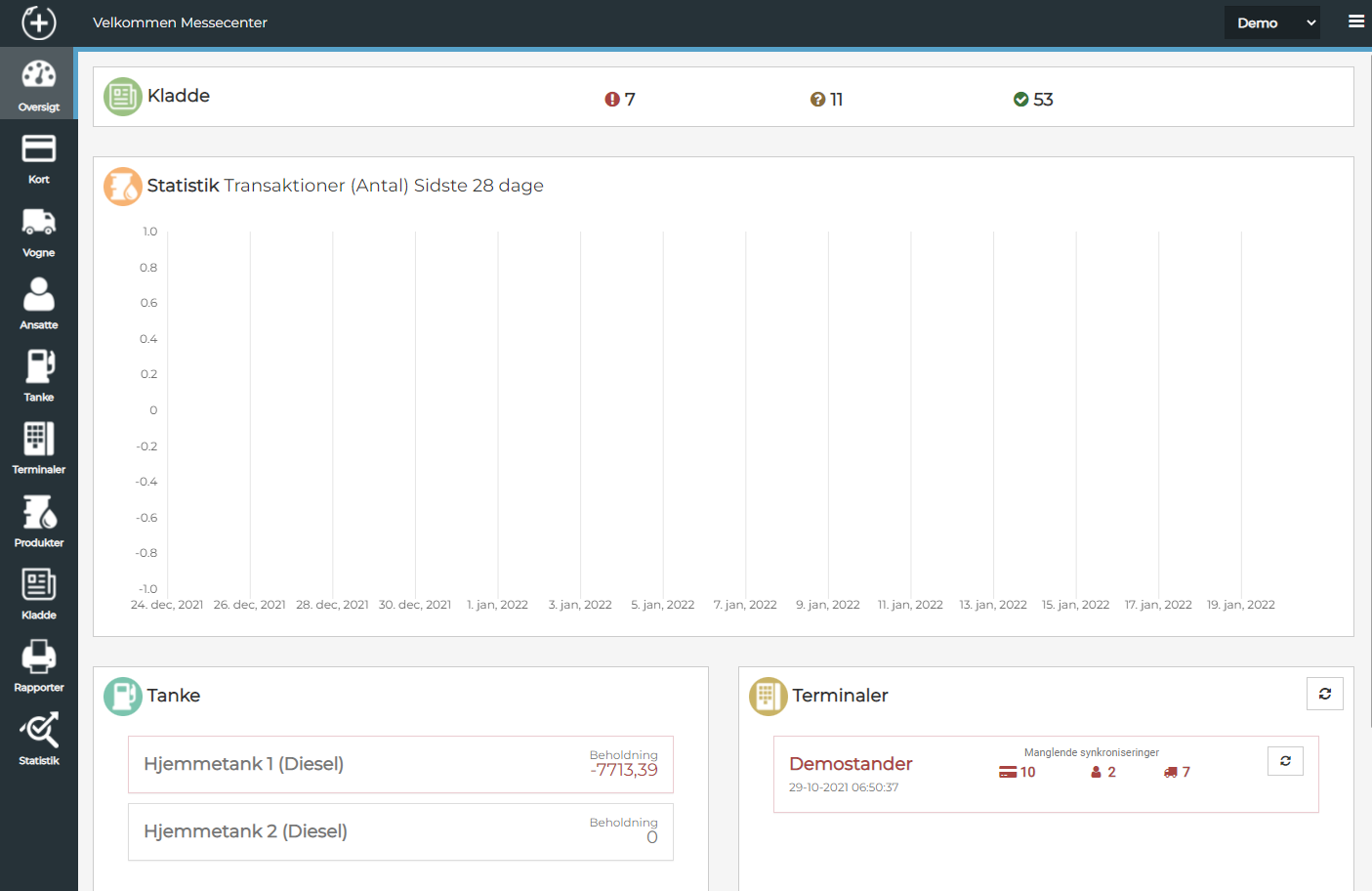Click Manglende synkroniseringer label

(x=1092, y=752)
